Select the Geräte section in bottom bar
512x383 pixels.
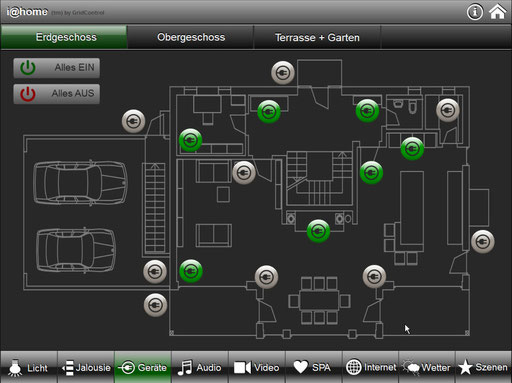tap(143, 367)
